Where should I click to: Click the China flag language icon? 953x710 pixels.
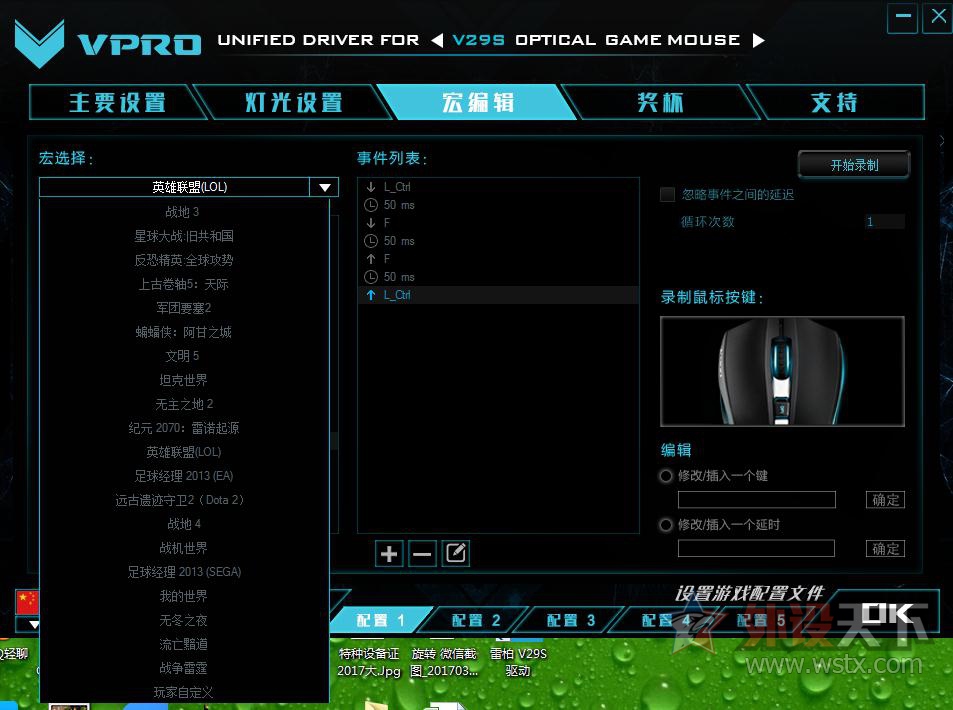27,602
